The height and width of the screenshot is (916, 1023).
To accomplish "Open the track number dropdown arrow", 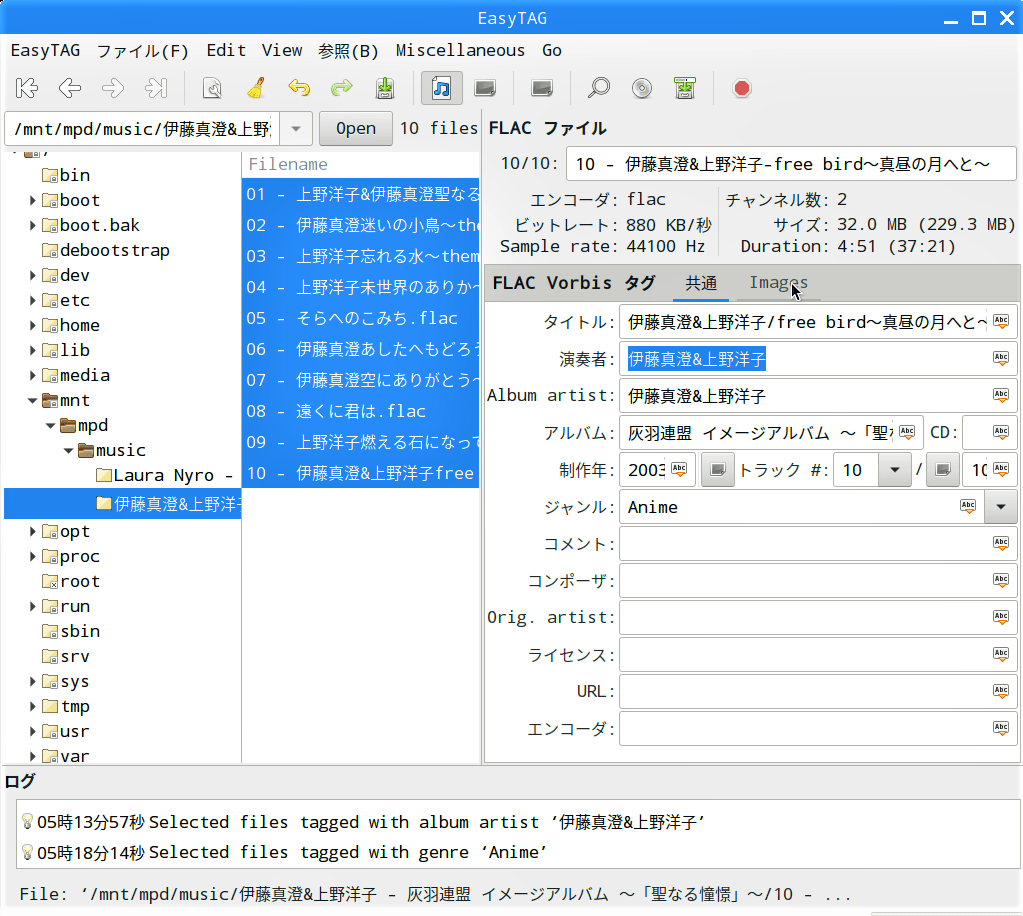I will pyautogui.click(x=894, y=470).
